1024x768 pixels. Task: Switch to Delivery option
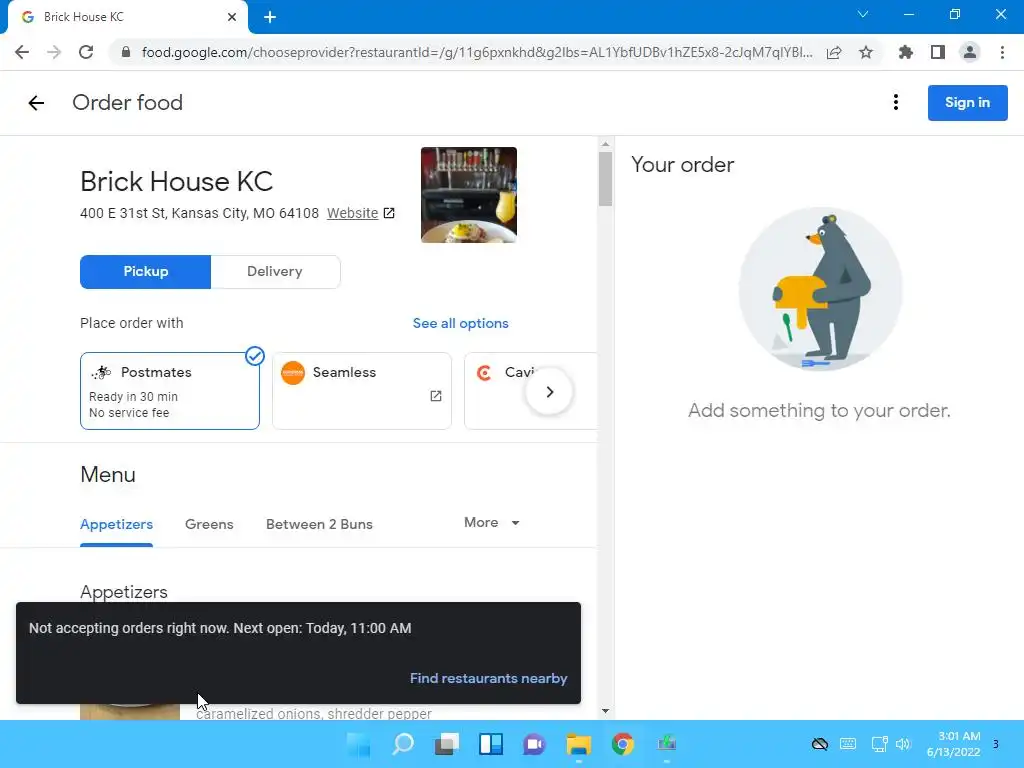point(275,272)
